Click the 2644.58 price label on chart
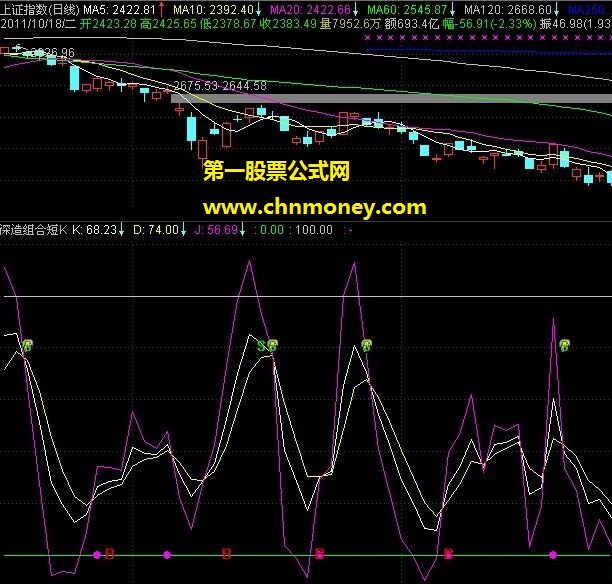 point(245,85)
